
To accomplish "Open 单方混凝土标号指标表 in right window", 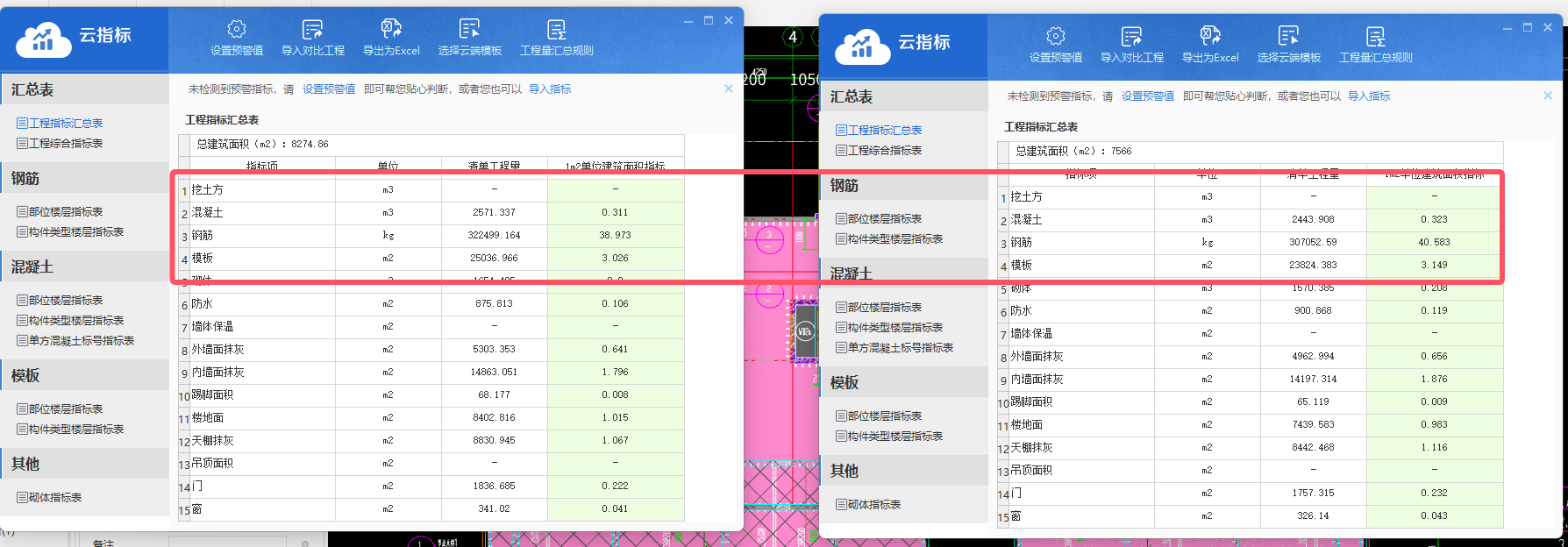I will [x=894, y=347].
